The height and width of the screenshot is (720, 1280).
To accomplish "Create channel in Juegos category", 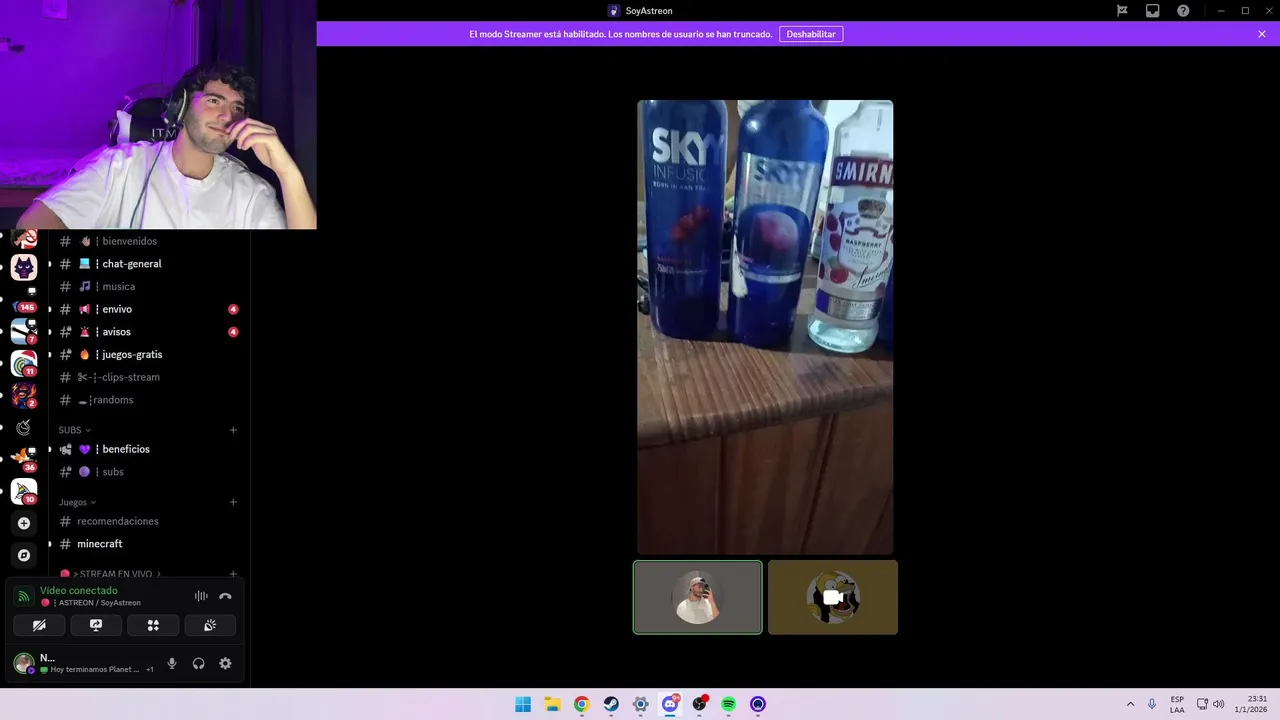I will click(233, 502).
